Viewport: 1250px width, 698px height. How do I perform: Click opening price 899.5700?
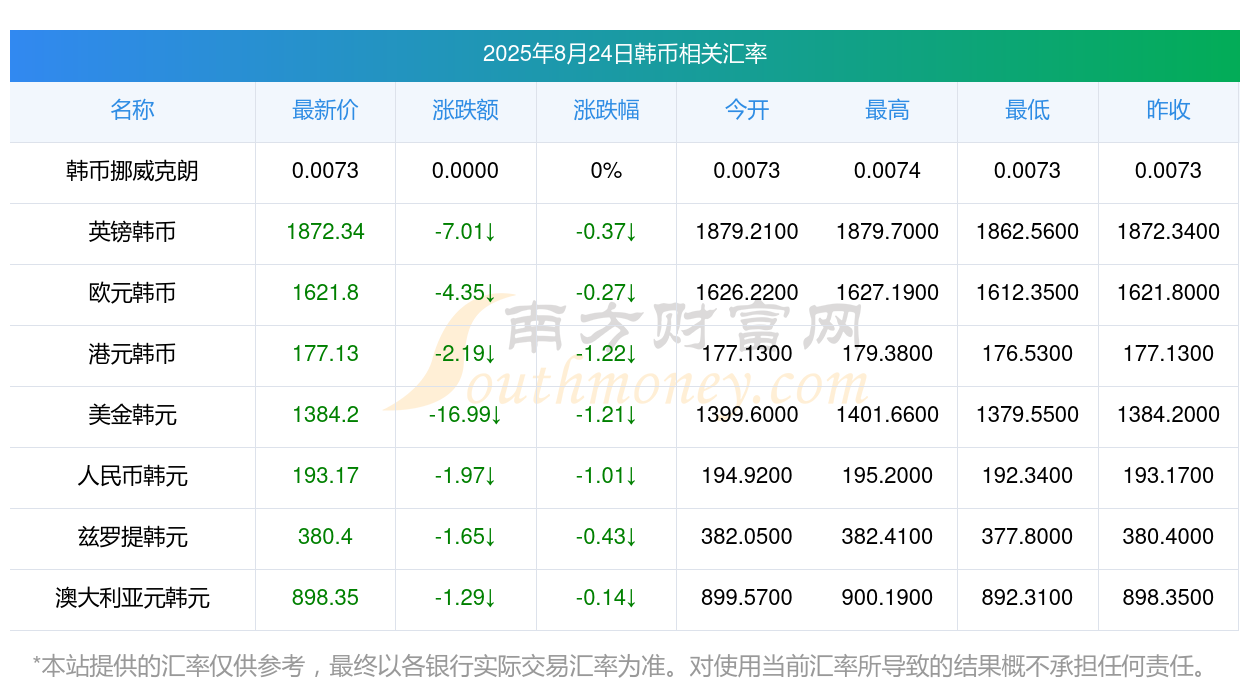[747, 598]
